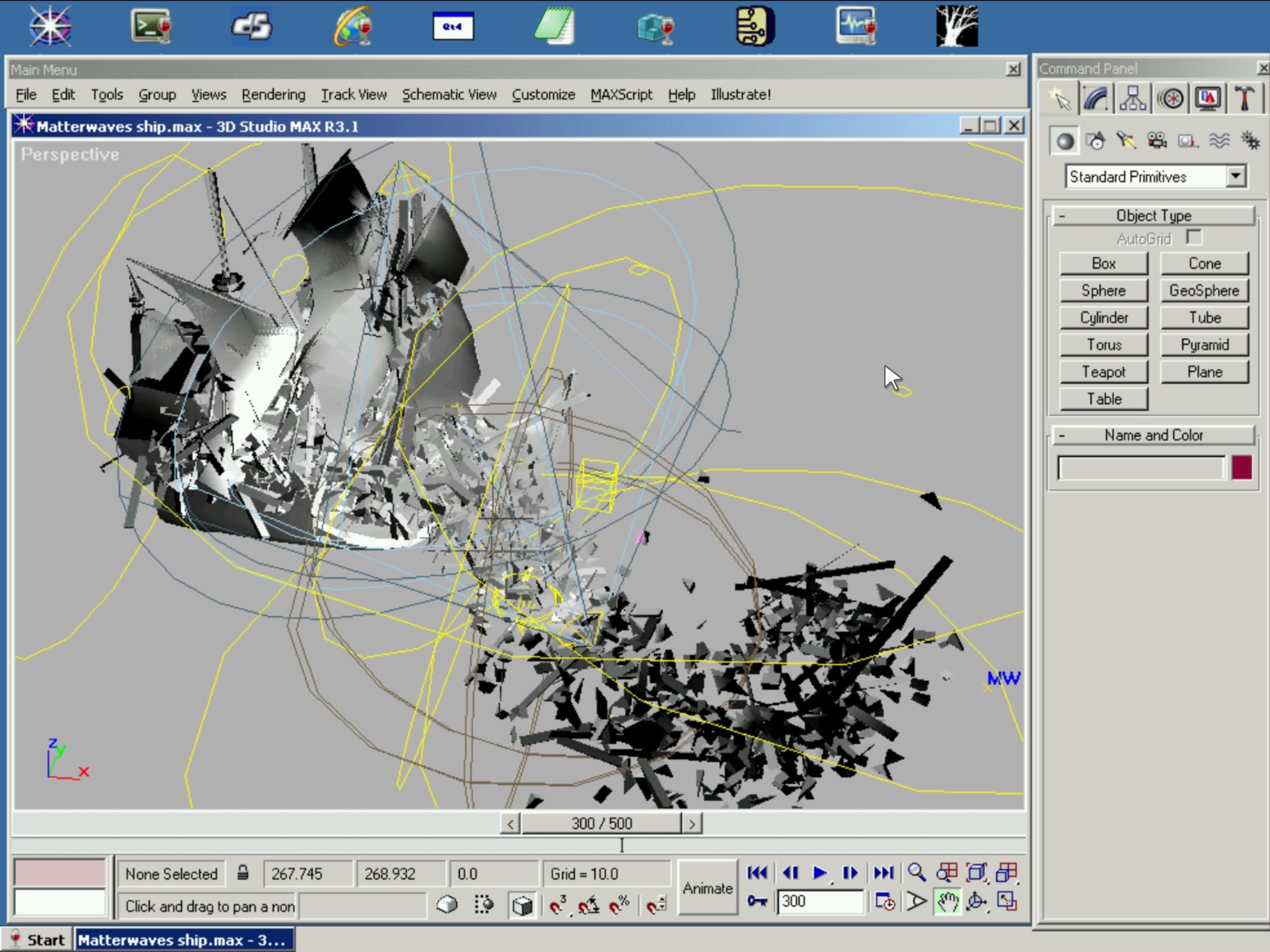Select the Lights category flashlight icon
The image size is (1270, 952).
coord(1126,141)
